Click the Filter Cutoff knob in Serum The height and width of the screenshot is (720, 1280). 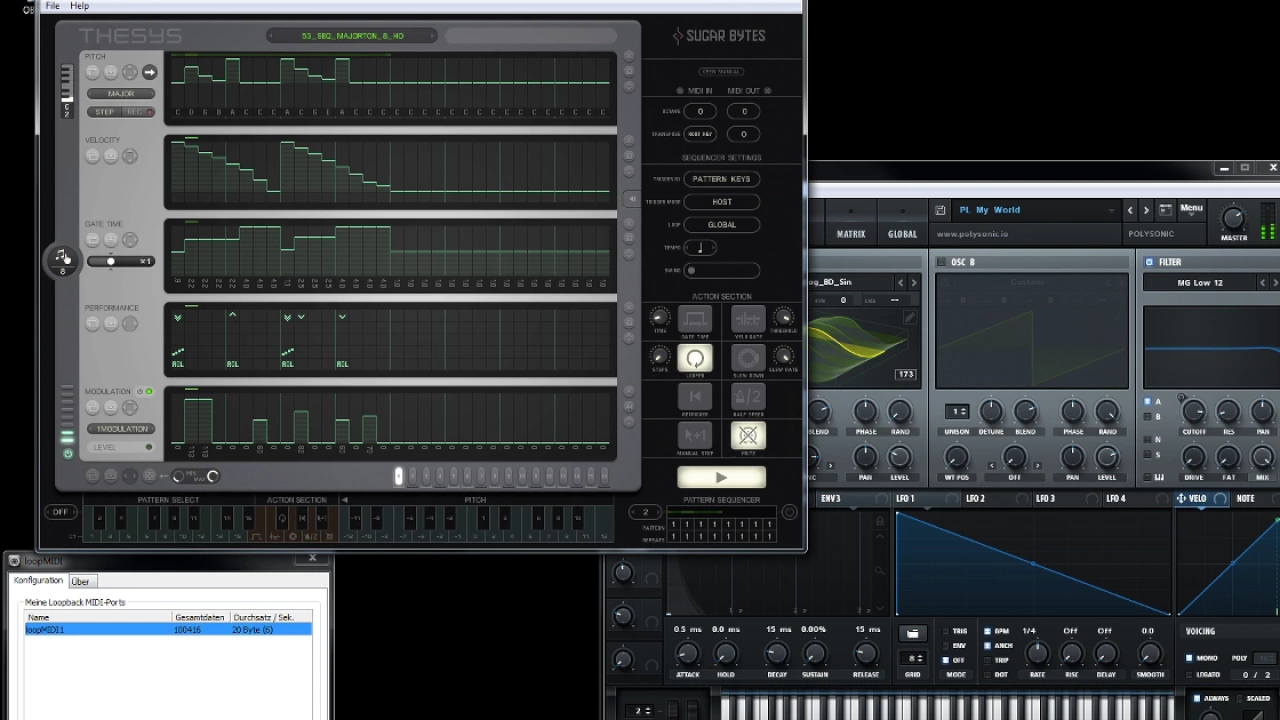click(x=1193, y=412)
